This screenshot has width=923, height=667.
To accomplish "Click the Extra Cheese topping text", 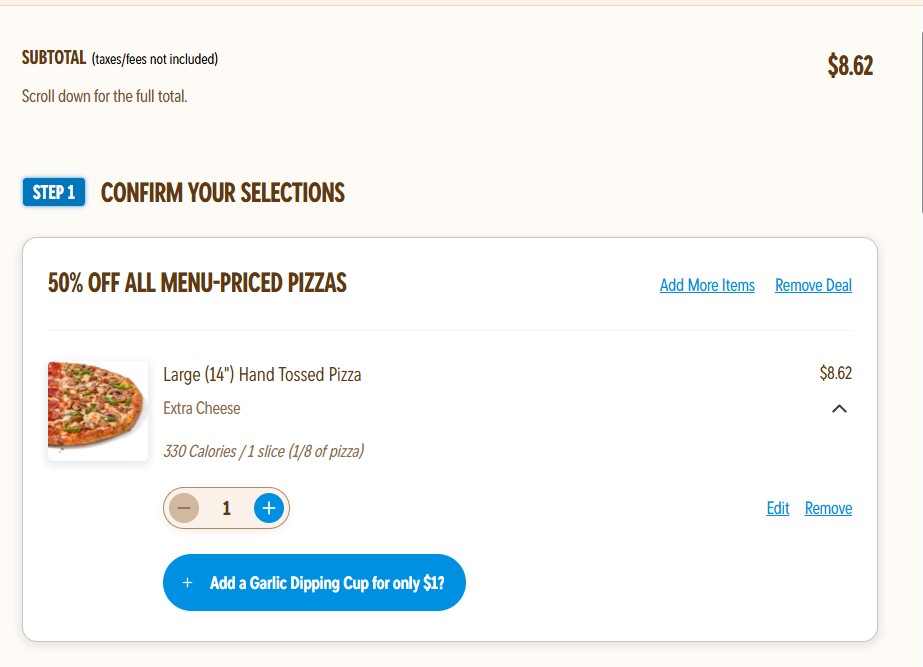I will pos(202,408).
